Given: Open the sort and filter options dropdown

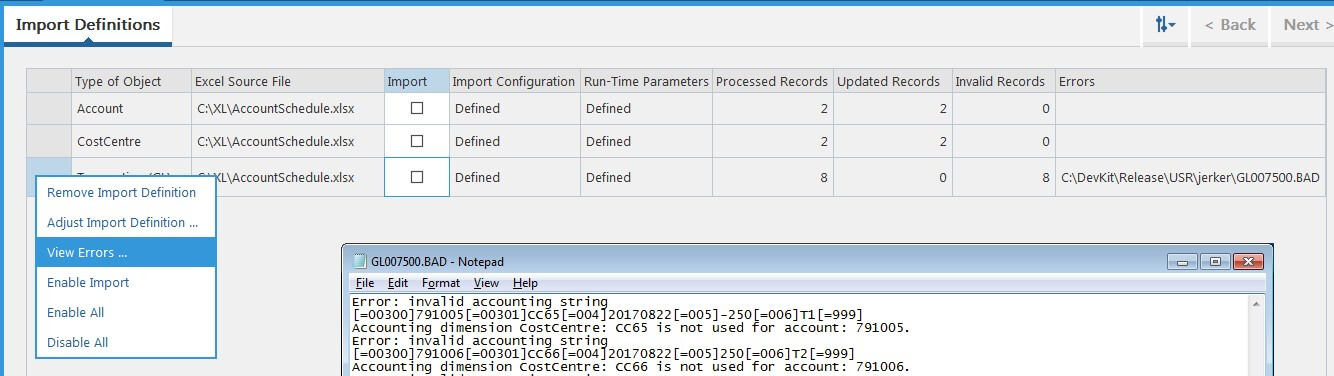Looking at the screenshot, I should click(x=1166, y=25).
